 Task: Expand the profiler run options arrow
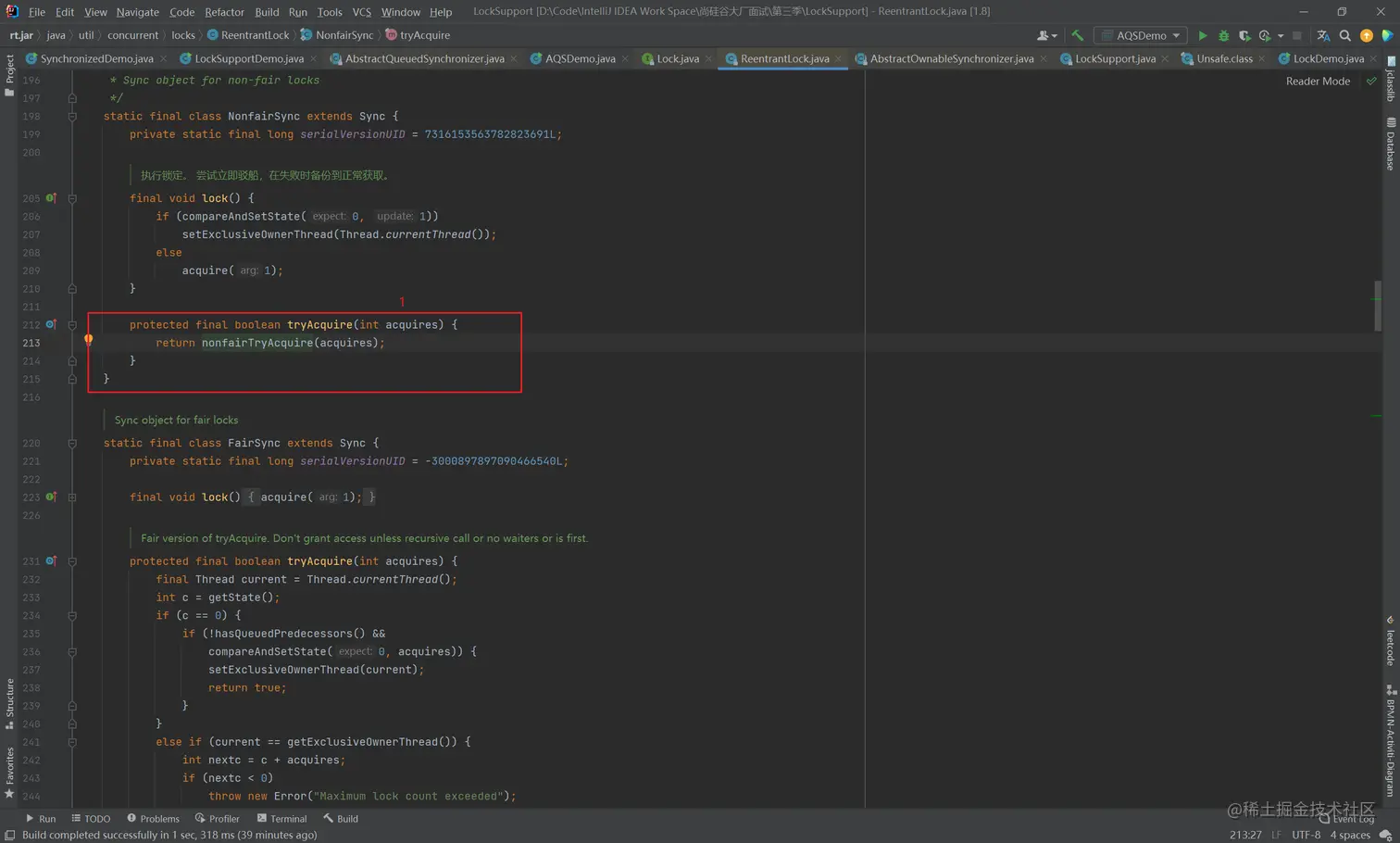[x=1281, y=35]
